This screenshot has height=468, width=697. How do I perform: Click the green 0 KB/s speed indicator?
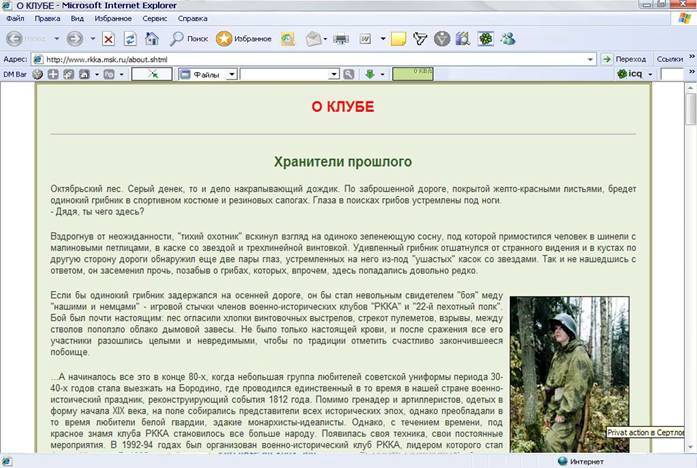413,74
